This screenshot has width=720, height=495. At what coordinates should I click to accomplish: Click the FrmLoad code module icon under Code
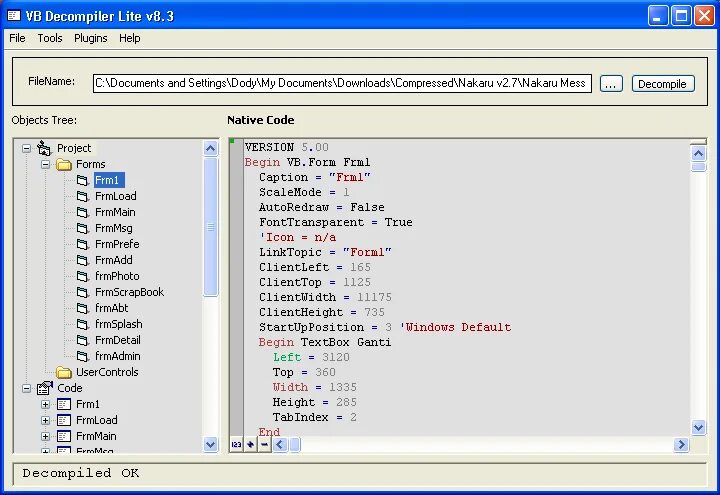tap(64, 421)
